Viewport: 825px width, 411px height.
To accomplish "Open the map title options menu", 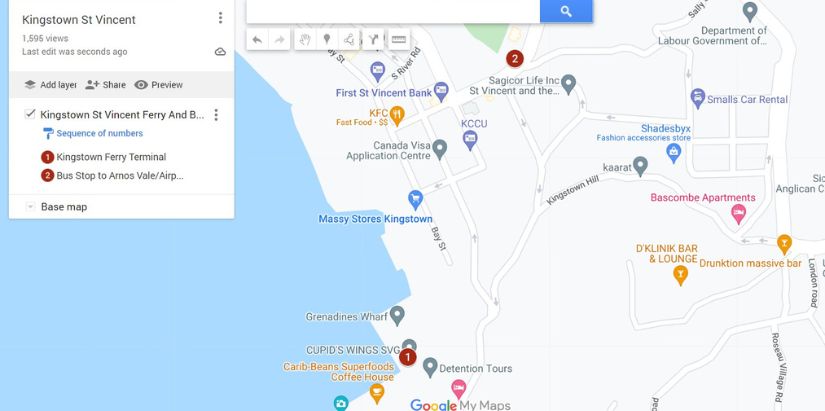I will pos(220,18).
